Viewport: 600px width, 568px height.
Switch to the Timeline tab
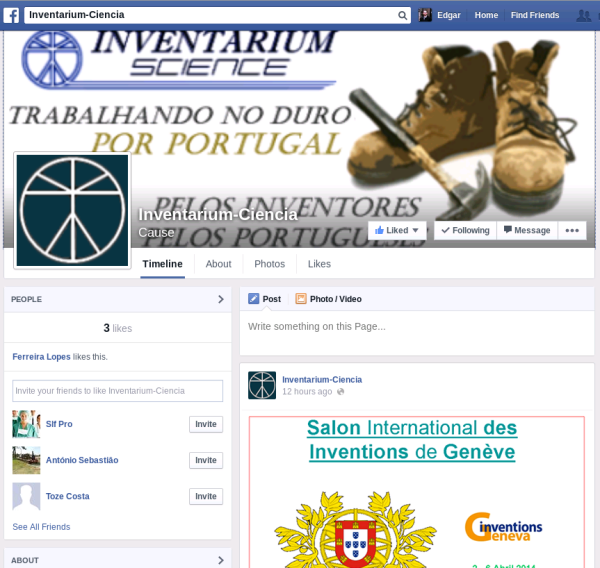click(163, 264)
